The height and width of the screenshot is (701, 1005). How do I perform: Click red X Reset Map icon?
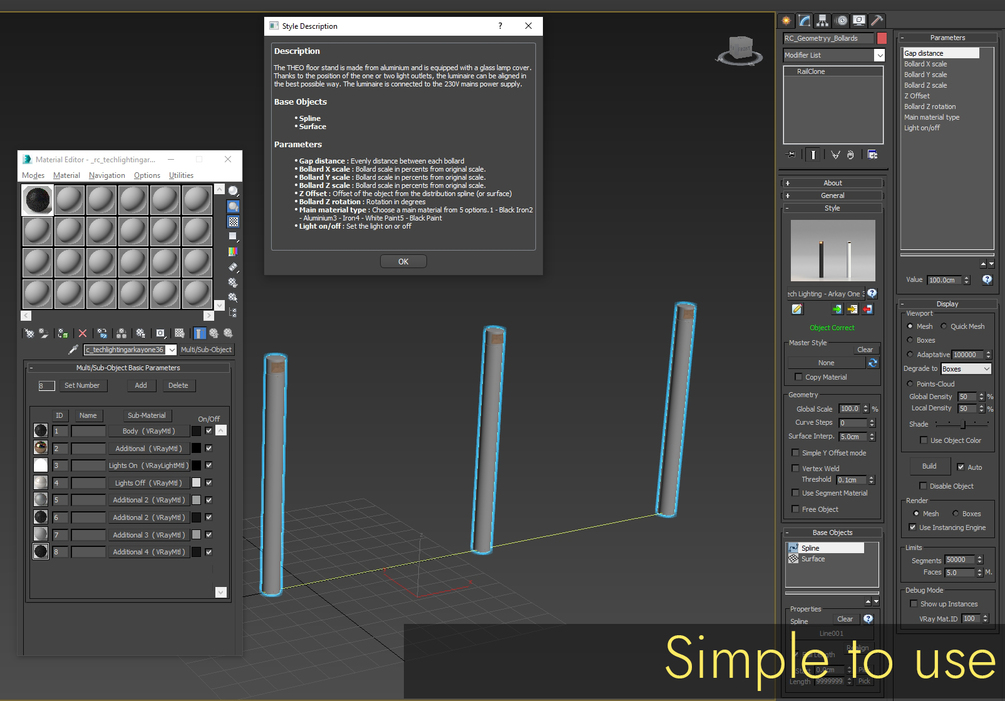point(83,333)
